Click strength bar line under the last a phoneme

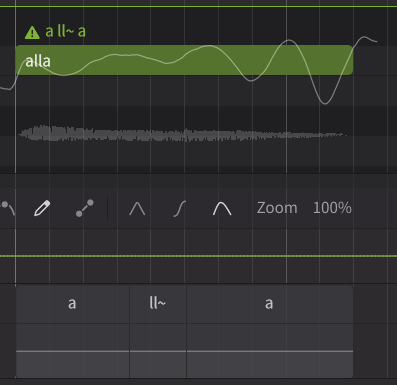tap(270, 351)
